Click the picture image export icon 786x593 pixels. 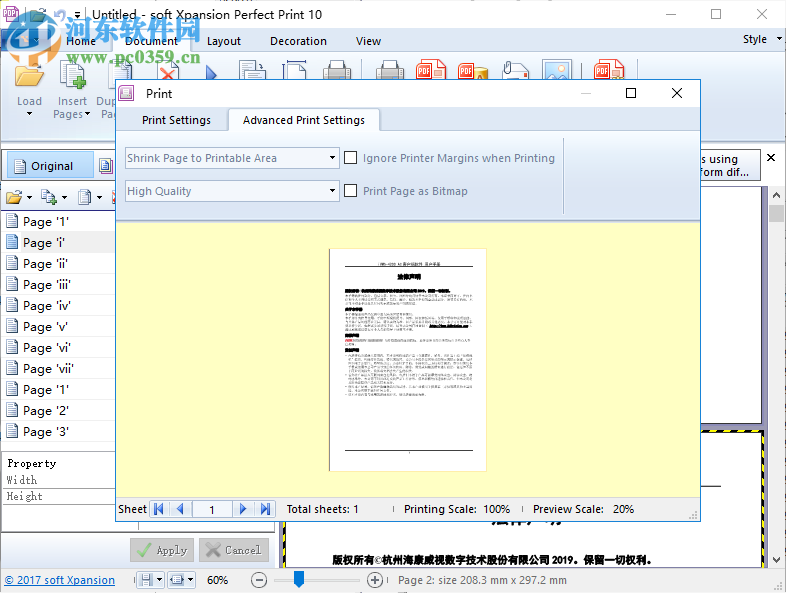click(x=557, y=70)
